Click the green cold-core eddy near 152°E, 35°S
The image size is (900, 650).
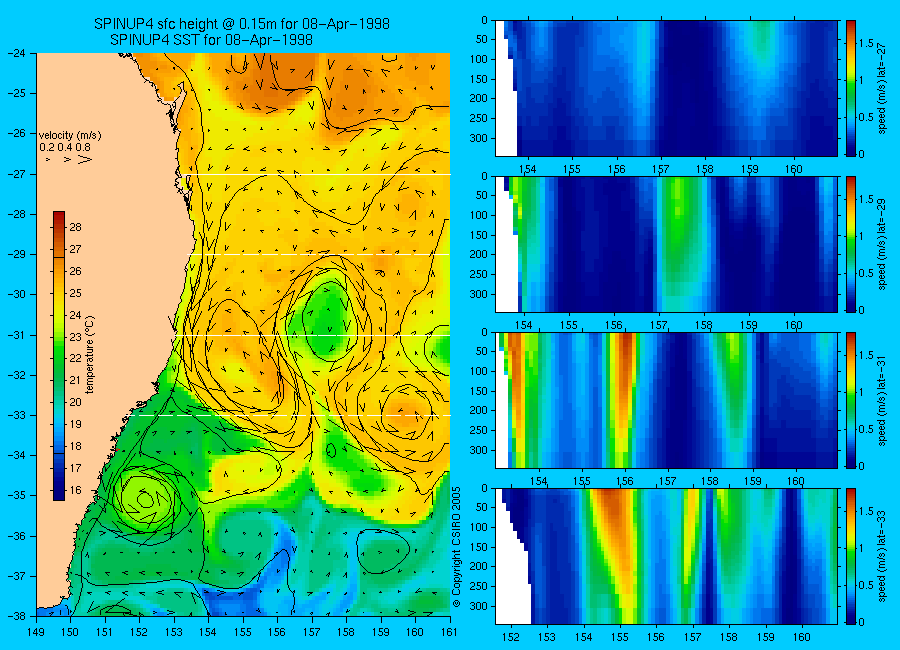click(x=145, y=498)
